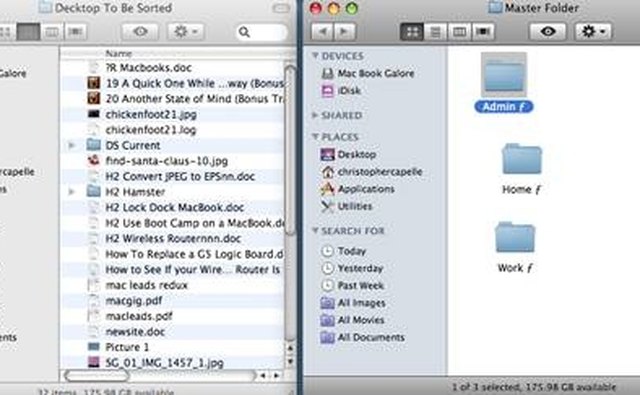The image size is (640, 395).
Task: Click vertical scrollbar thumb in file list
Action: pos(290,150)
